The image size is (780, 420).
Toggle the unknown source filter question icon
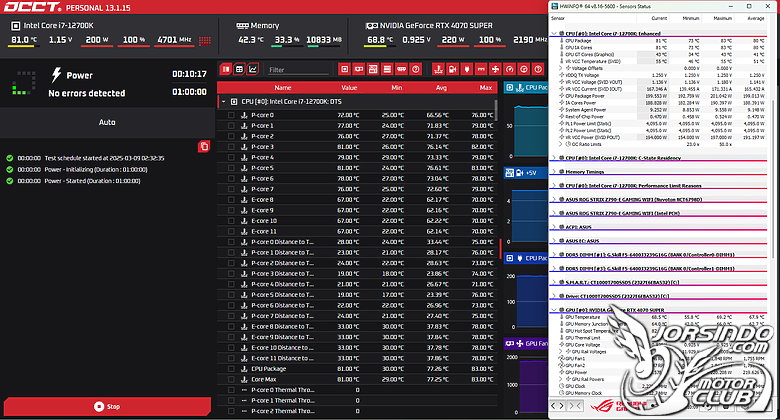point(416,69)
